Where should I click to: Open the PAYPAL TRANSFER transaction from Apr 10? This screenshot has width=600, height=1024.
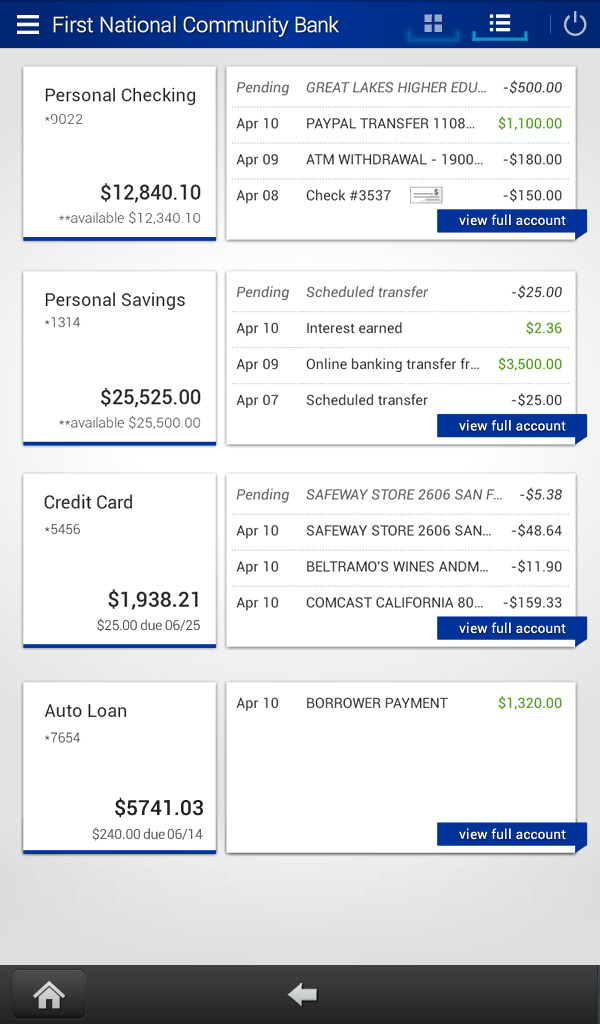(x=400, y=123)
